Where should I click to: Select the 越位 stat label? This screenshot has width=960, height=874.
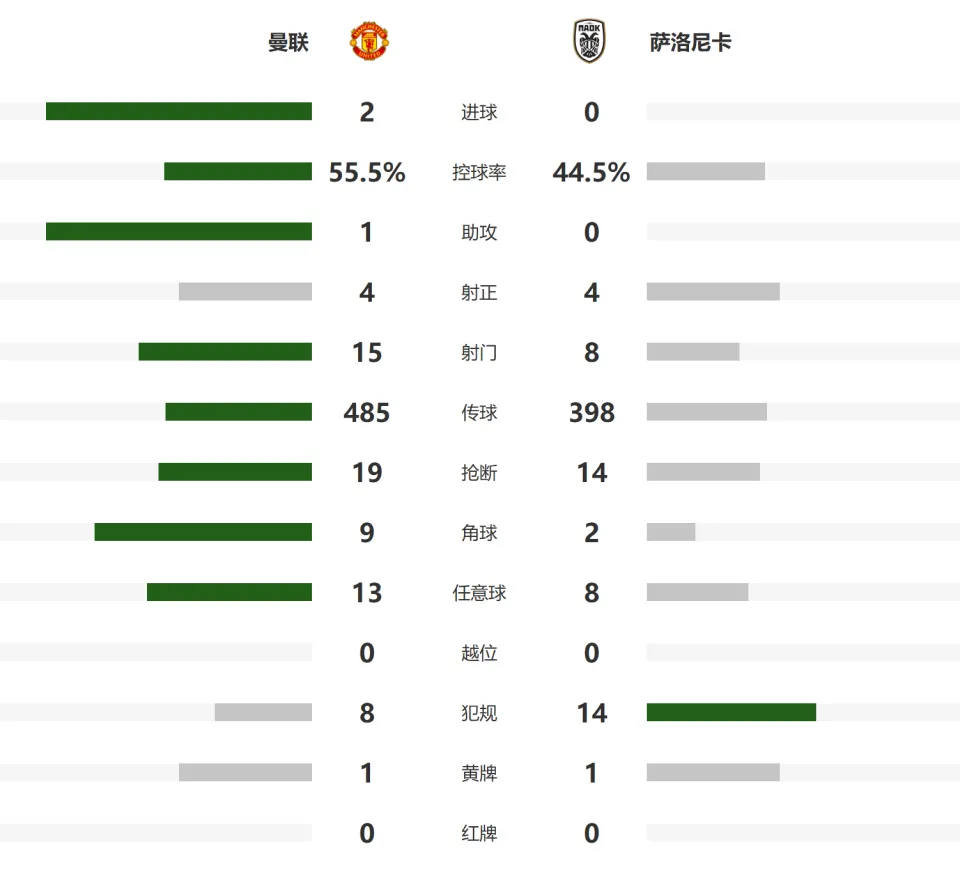click(x=479, y=653)
